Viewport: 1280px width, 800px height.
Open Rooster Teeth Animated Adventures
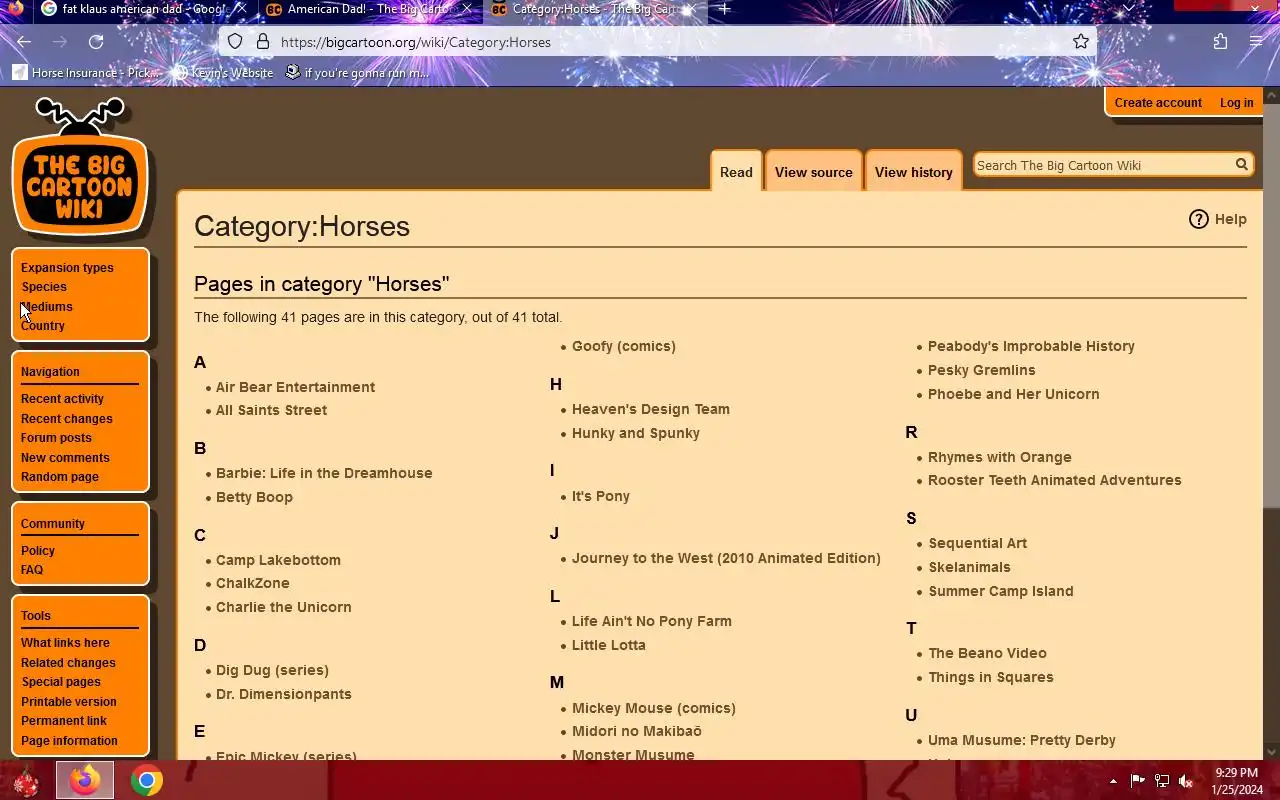1054,480
